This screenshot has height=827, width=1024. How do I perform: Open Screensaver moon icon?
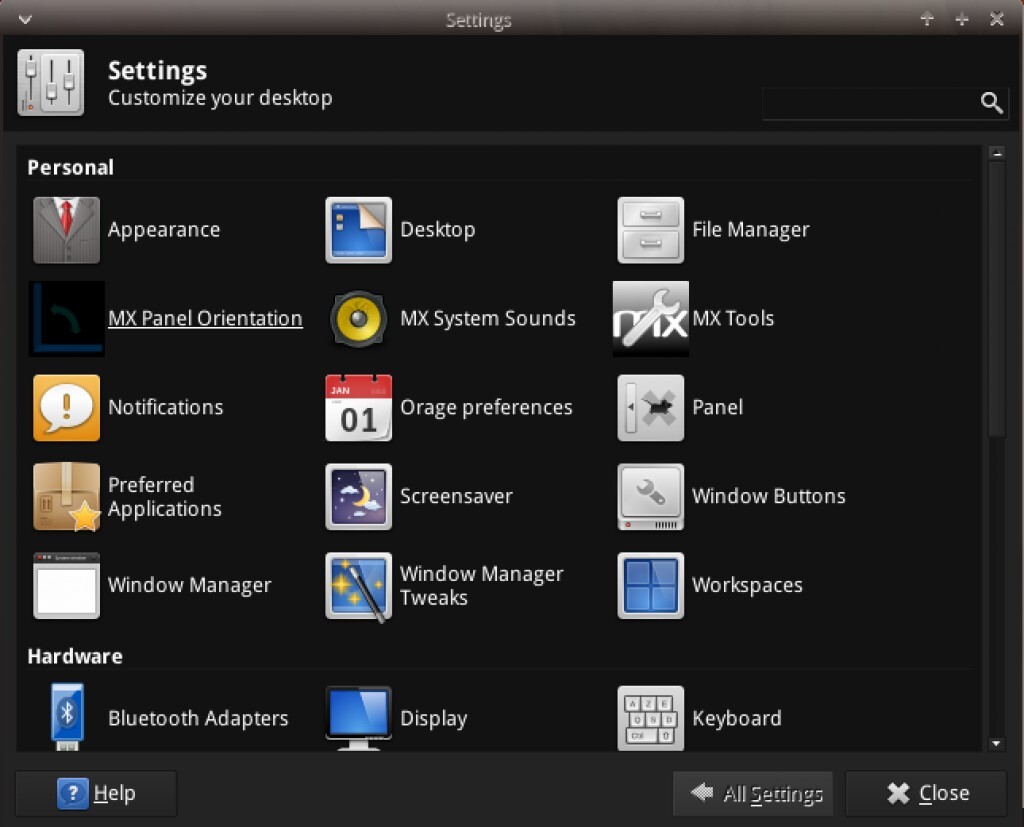358,497
